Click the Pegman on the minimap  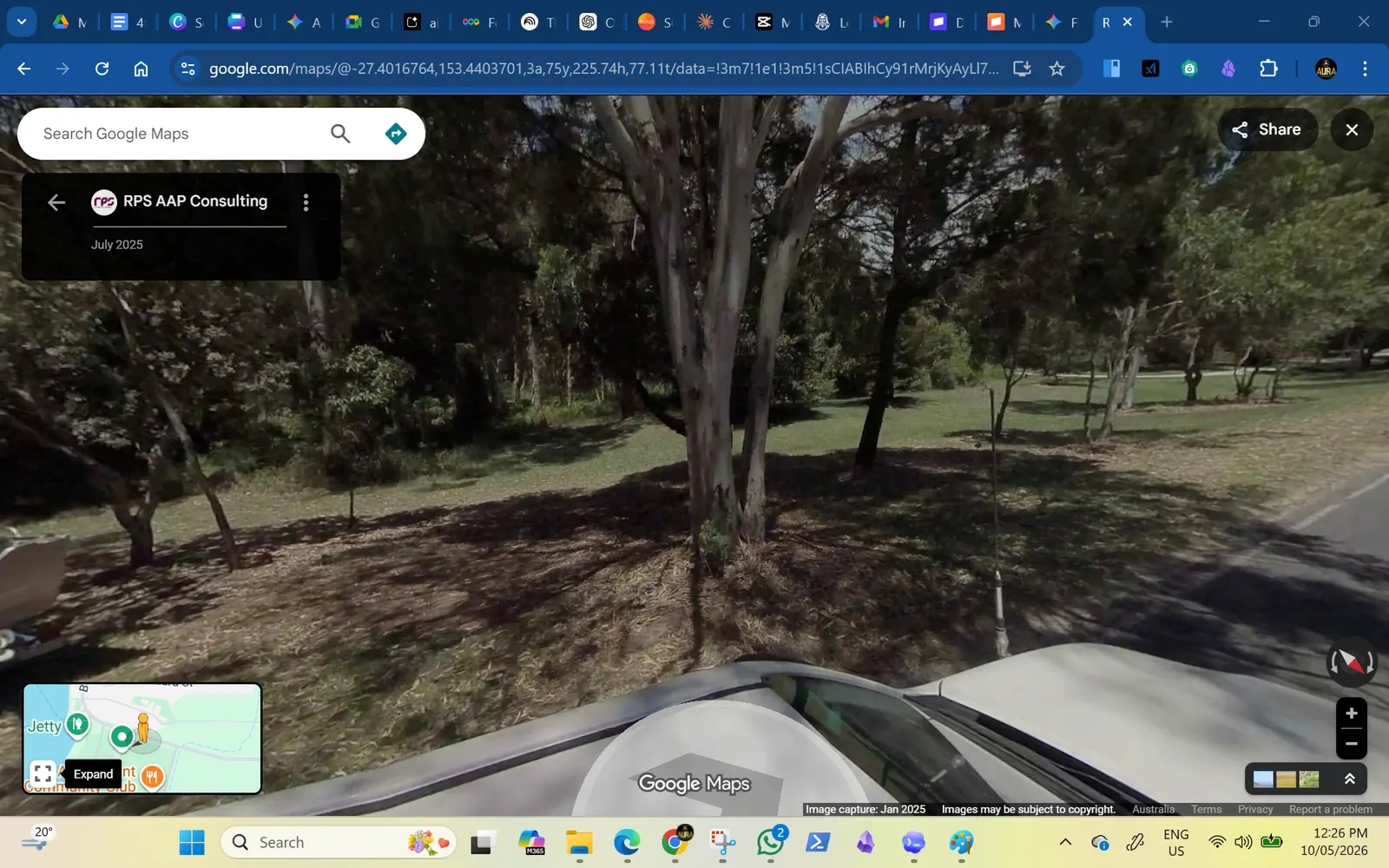point(143,728)
